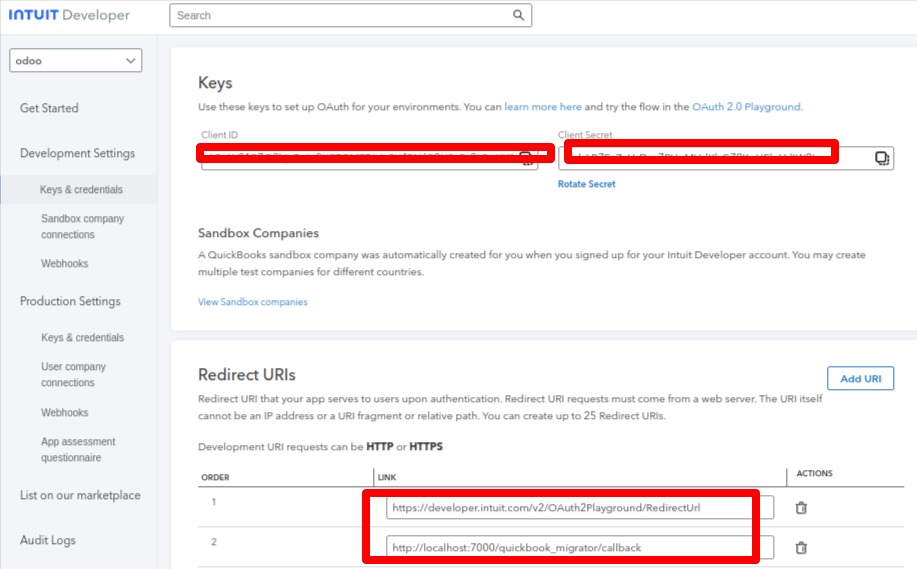The height and width of the screenshot is (569, 917).
Task: Open Development Sandbox company connections
Action: (82, 226)
